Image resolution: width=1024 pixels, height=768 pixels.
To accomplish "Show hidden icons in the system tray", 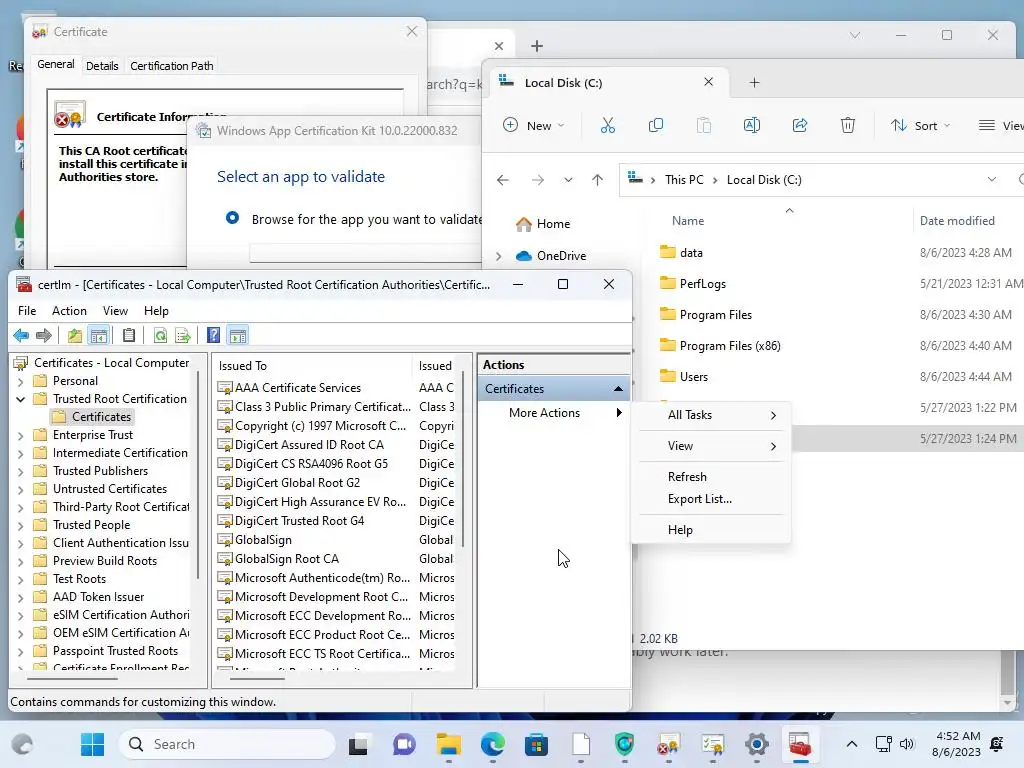I will (852, 744).
